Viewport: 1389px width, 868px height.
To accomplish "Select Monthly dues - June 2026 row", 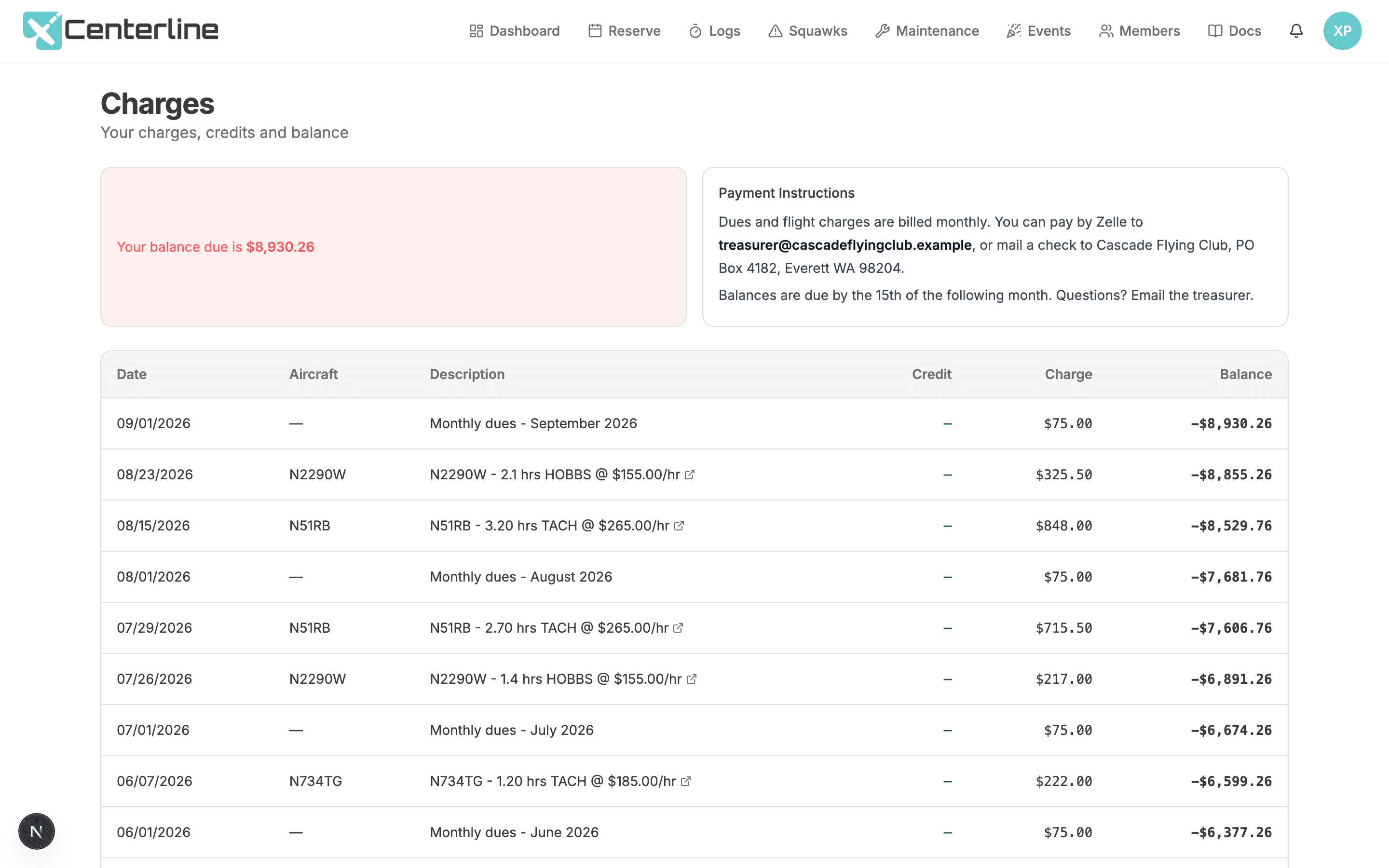I will 694,832.
